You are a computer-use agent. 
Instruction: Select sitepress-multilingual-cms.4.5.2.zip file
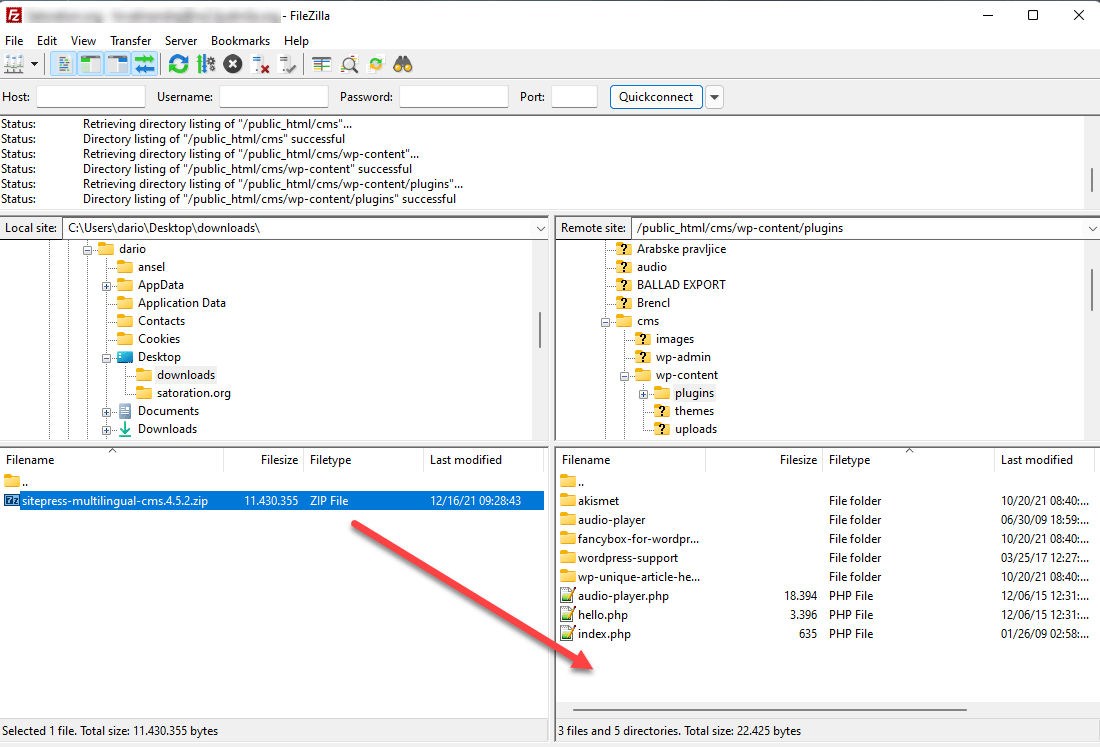pos(273,501)
